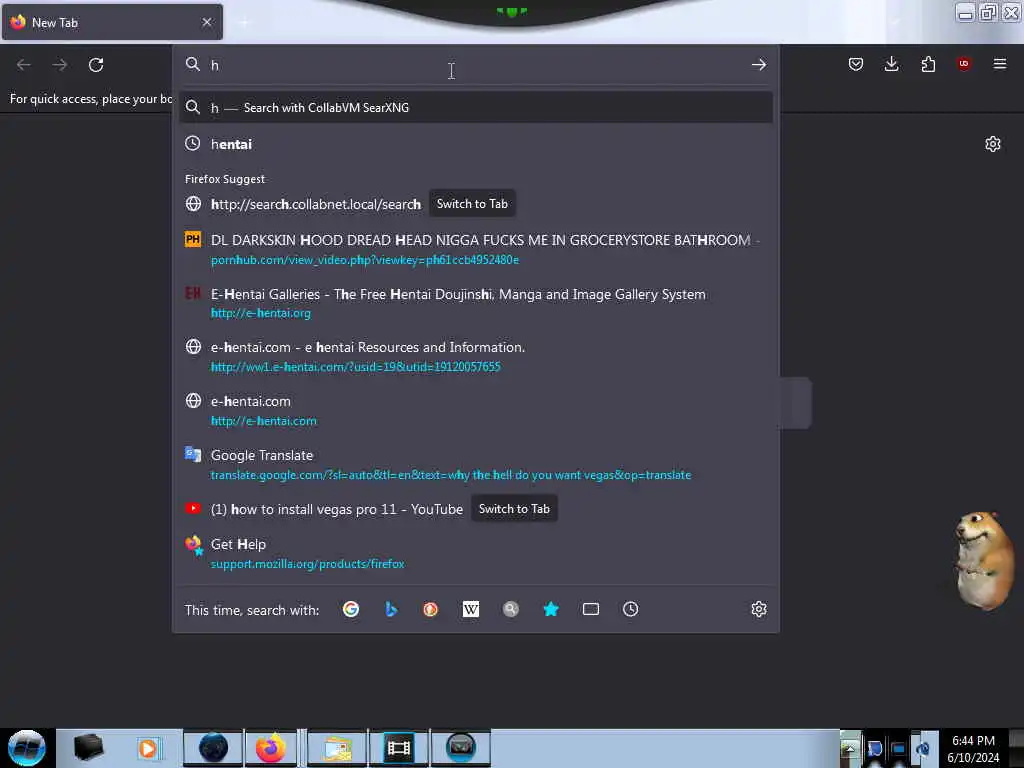Search this time with the gray magnifier engine
This screenshot has height=768, width=1024.
pyautogui.click(x=511, y=609)
